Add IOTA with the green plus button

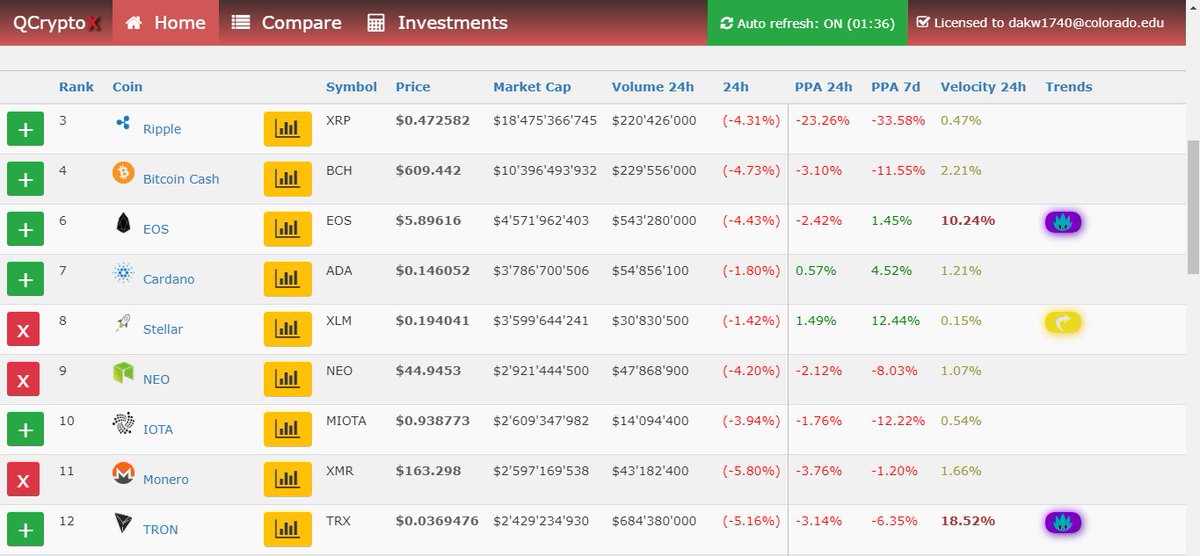(x=25, y=429)
